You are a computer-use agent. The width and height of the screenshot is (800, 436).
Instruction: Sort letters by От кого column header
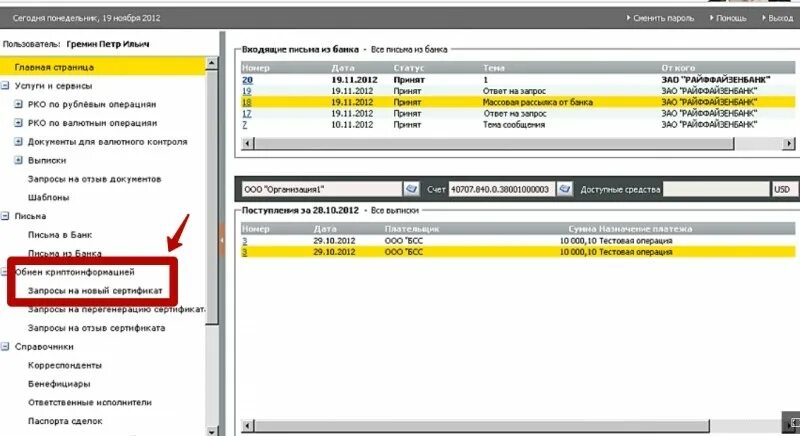[x=678, y=68]
